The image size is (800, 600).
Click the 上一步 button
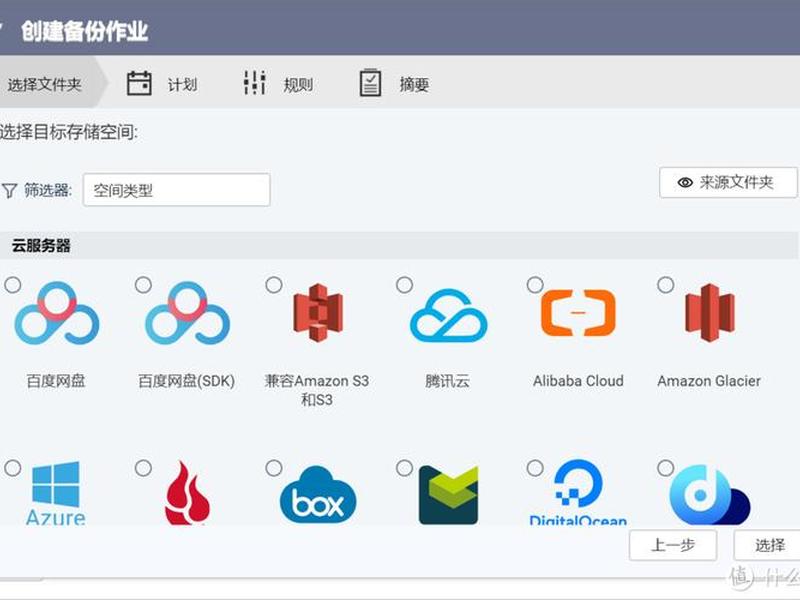(x=673, y=545)
